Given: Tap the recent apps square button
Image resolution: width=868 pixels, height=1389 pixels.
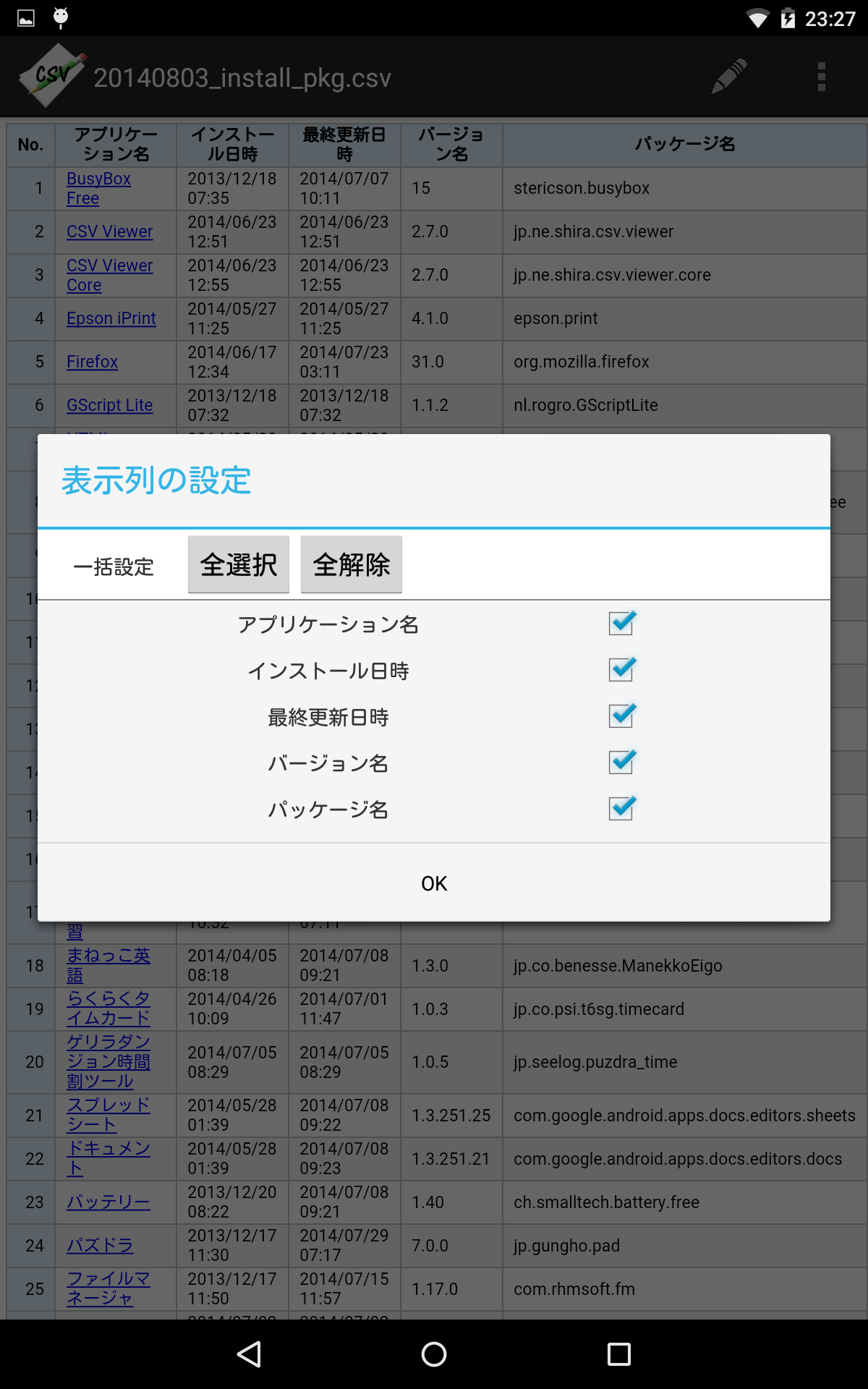Looking at the screenshot, I should (x=618, y=1354).
